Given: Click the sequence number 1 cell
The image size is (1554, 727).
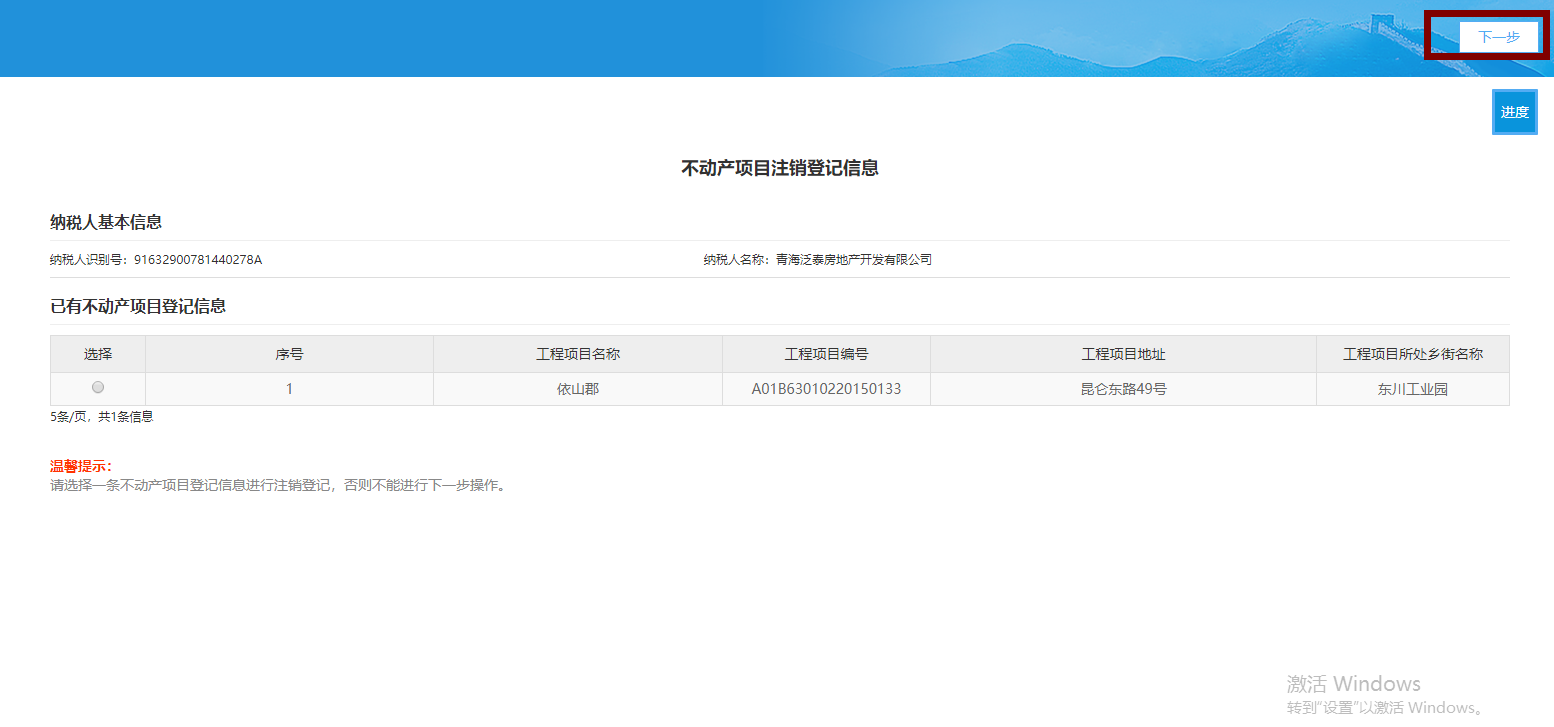Looking at the screenshot, I should click(x=290, y=389).
